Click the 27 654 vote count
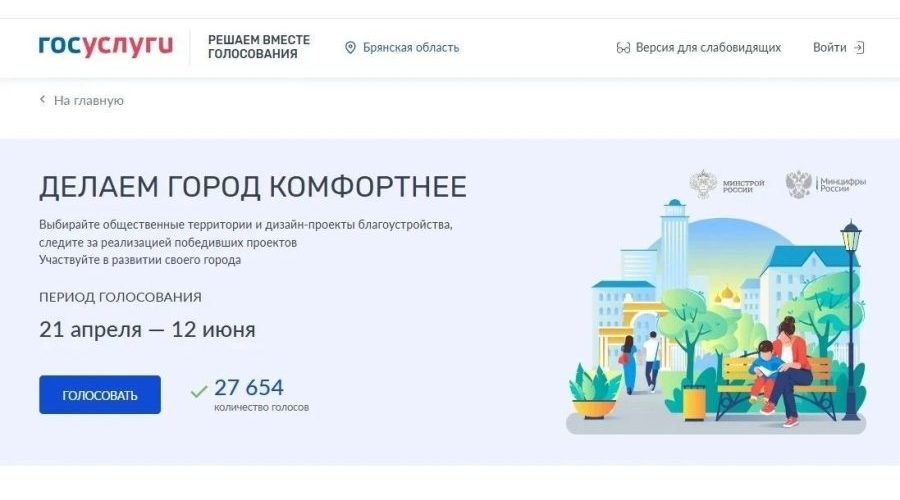The height and width of the screenshot is (500, 900). pos(249,387)
